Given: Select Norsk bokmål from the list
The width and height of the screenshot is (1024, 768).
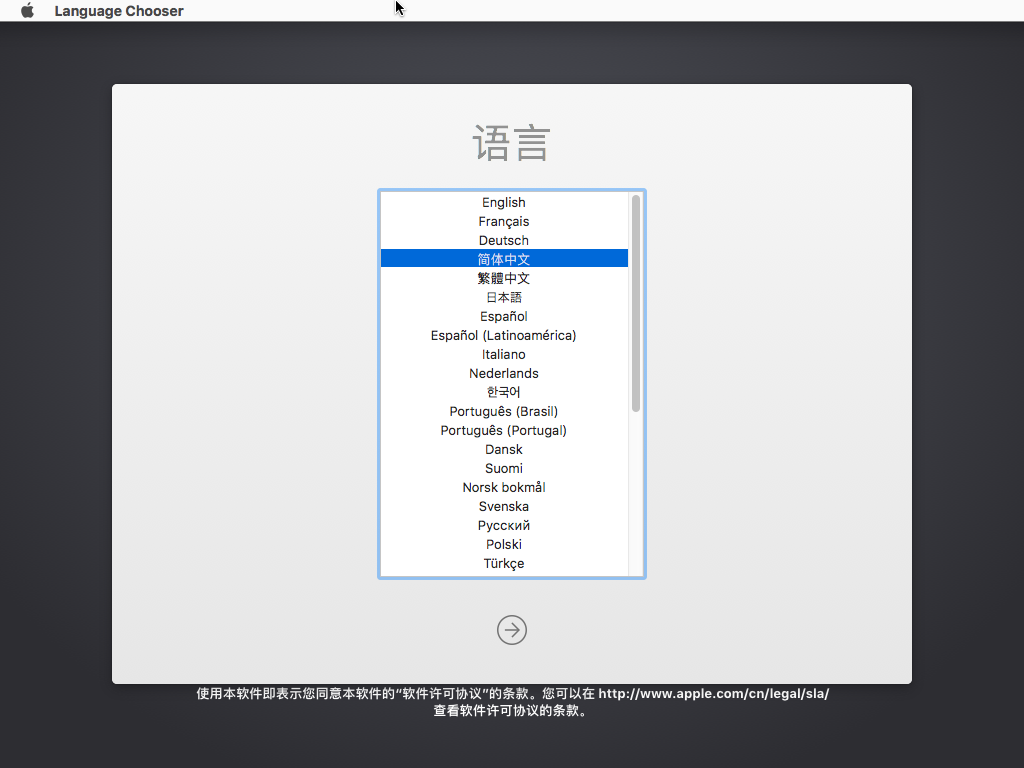Looking at the screenshot, I should coord(503,488).
